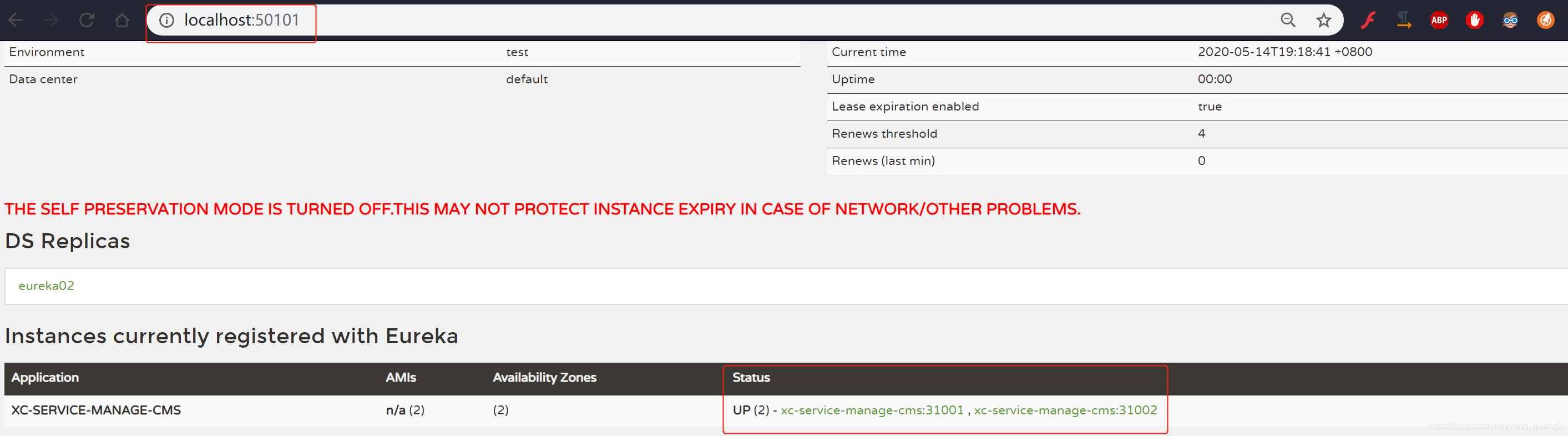Image resolution: width=1568 pixels, height=436 pixels.
Task: Click the Data center label
Action: click(x=43, y=79)
